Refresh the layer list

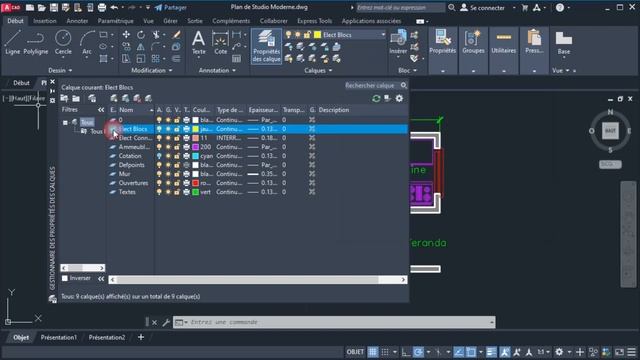[376, 98]
